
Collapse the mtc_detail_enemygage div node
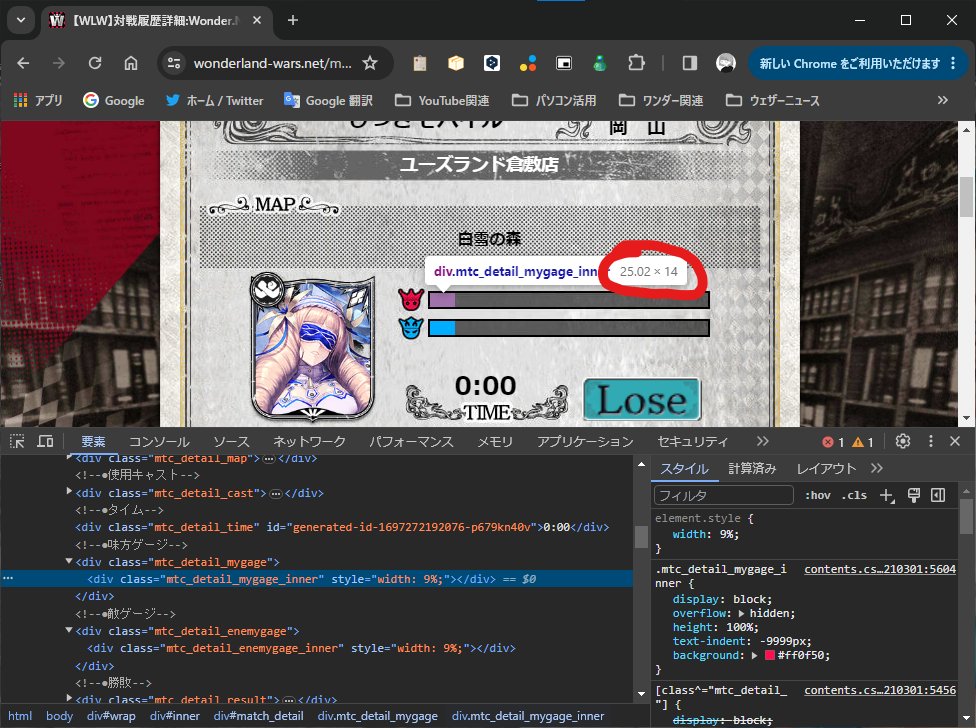click(69, 630)
